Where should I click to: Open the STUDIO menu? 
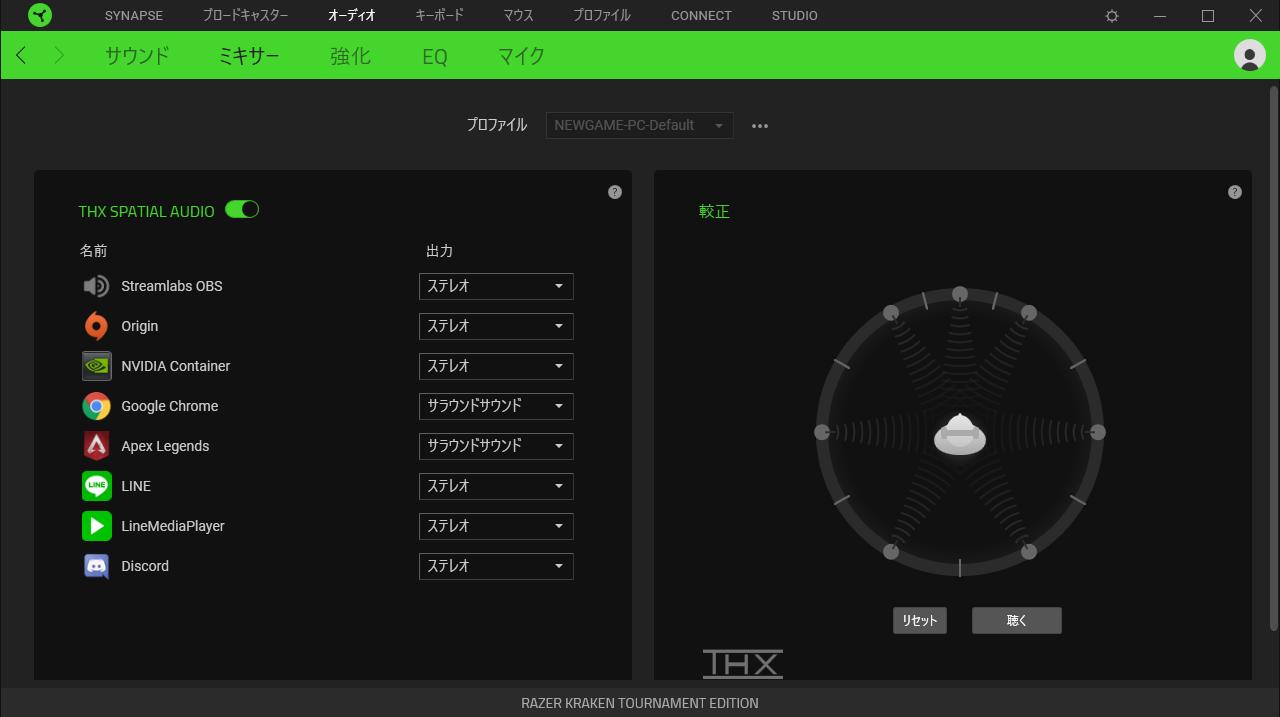(795, 16)
